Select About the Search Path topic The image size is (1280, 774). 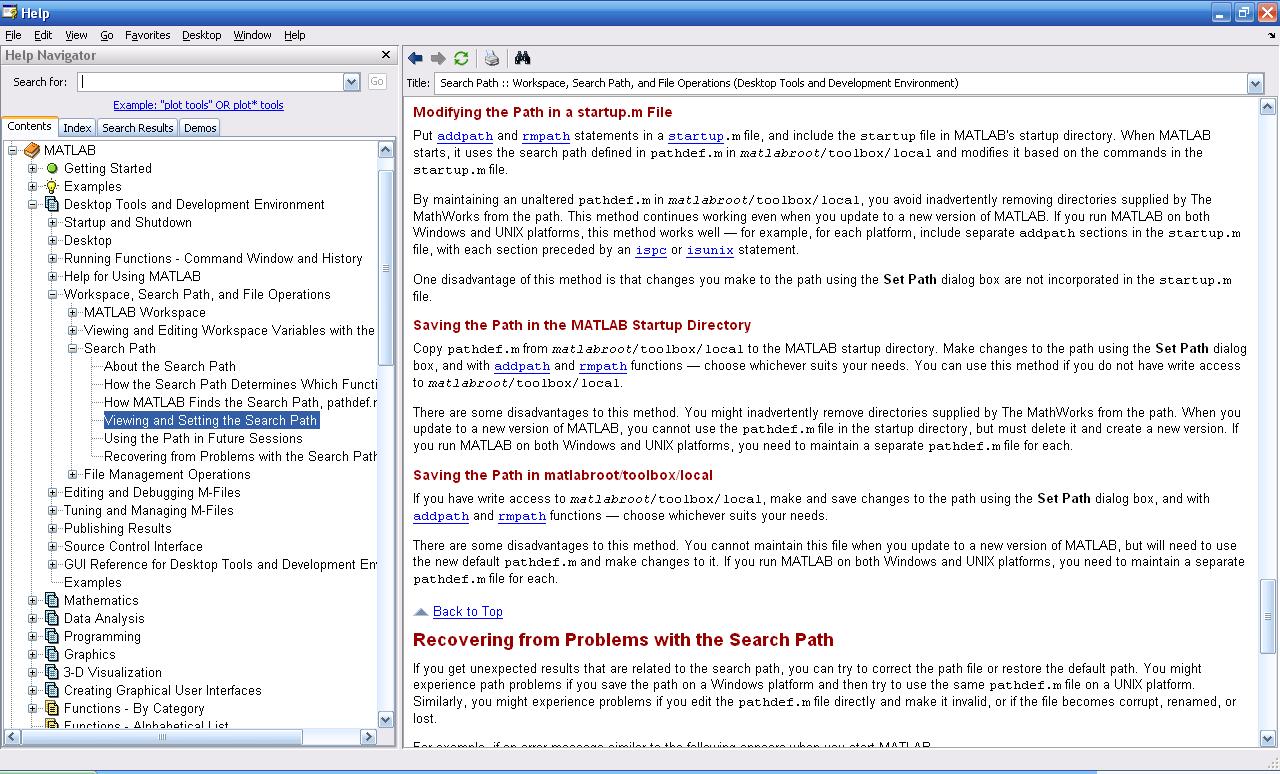[x=170, y=366]
